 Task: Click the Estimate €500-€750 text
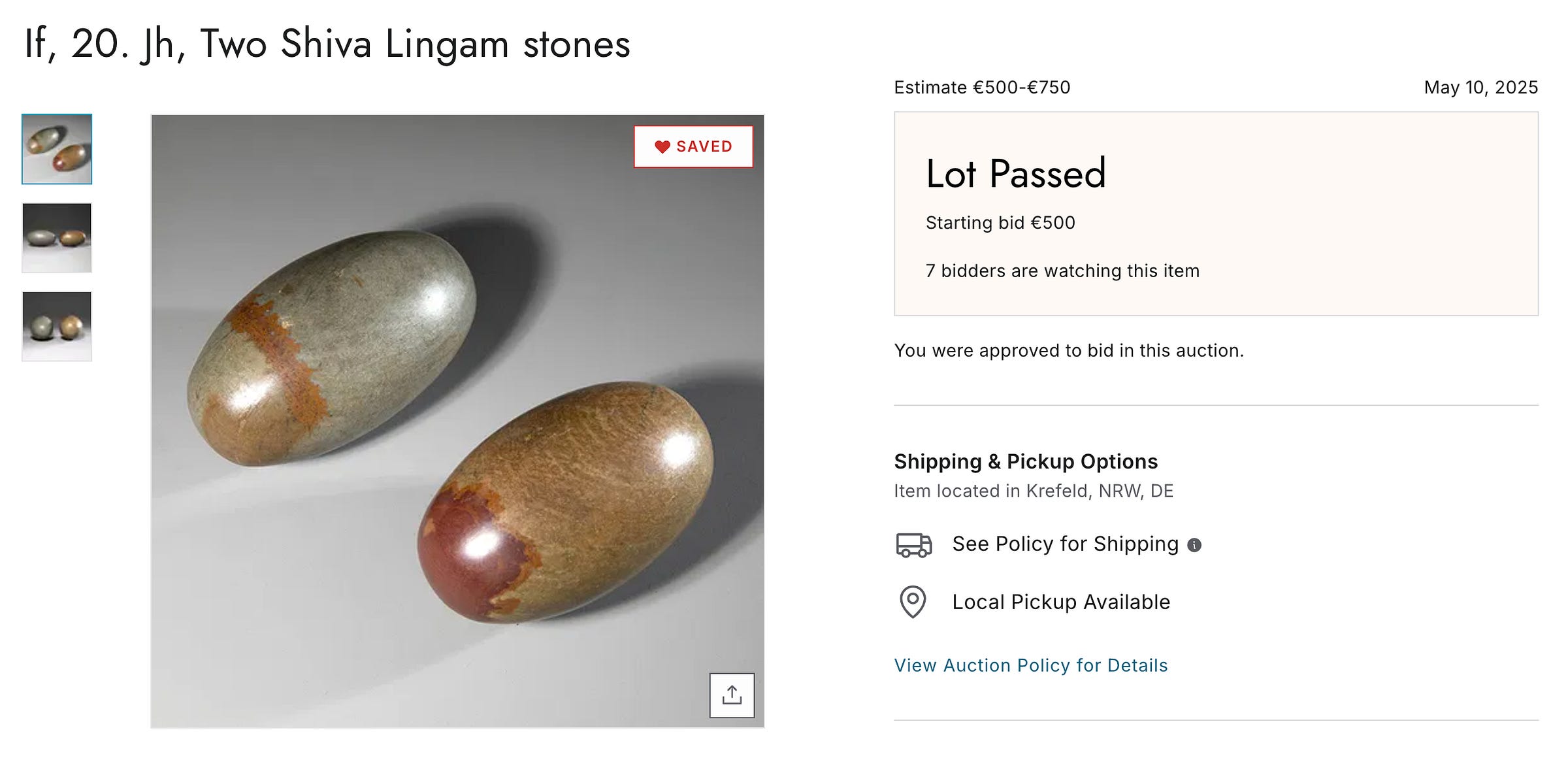[x=982, y=88]
